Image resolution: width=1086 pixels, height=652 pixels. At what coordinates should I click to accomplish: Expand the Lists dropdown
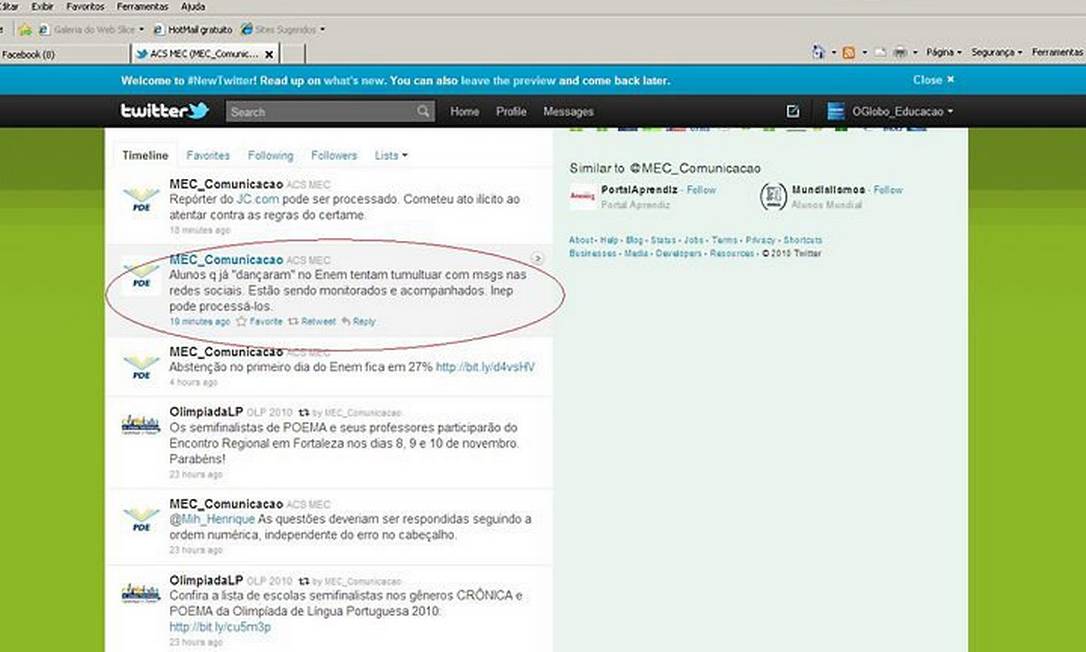point(391,156)
